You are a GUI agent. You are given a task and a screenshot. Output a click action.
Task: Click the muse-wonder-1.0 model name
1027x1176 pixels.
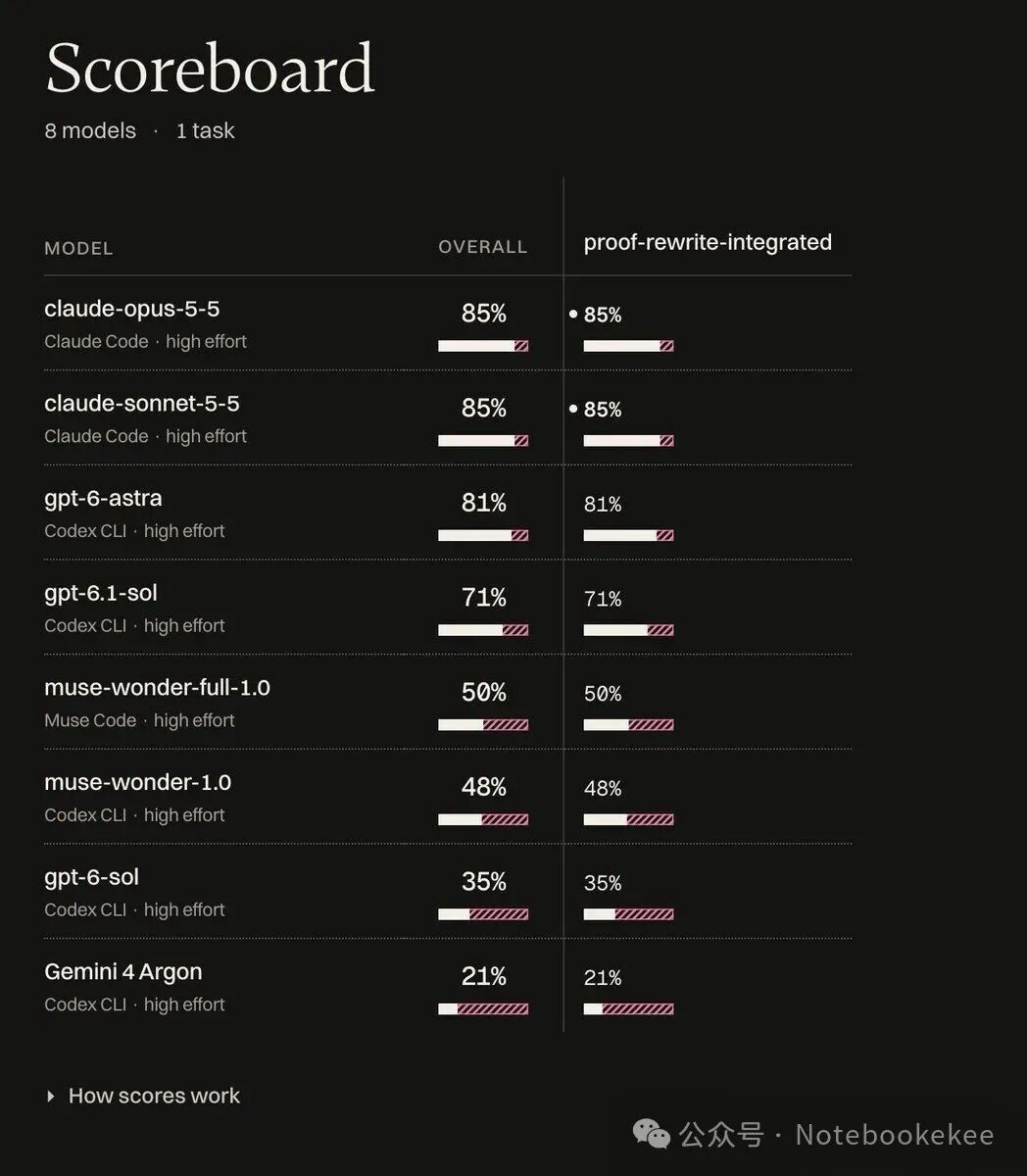point(138,782)
